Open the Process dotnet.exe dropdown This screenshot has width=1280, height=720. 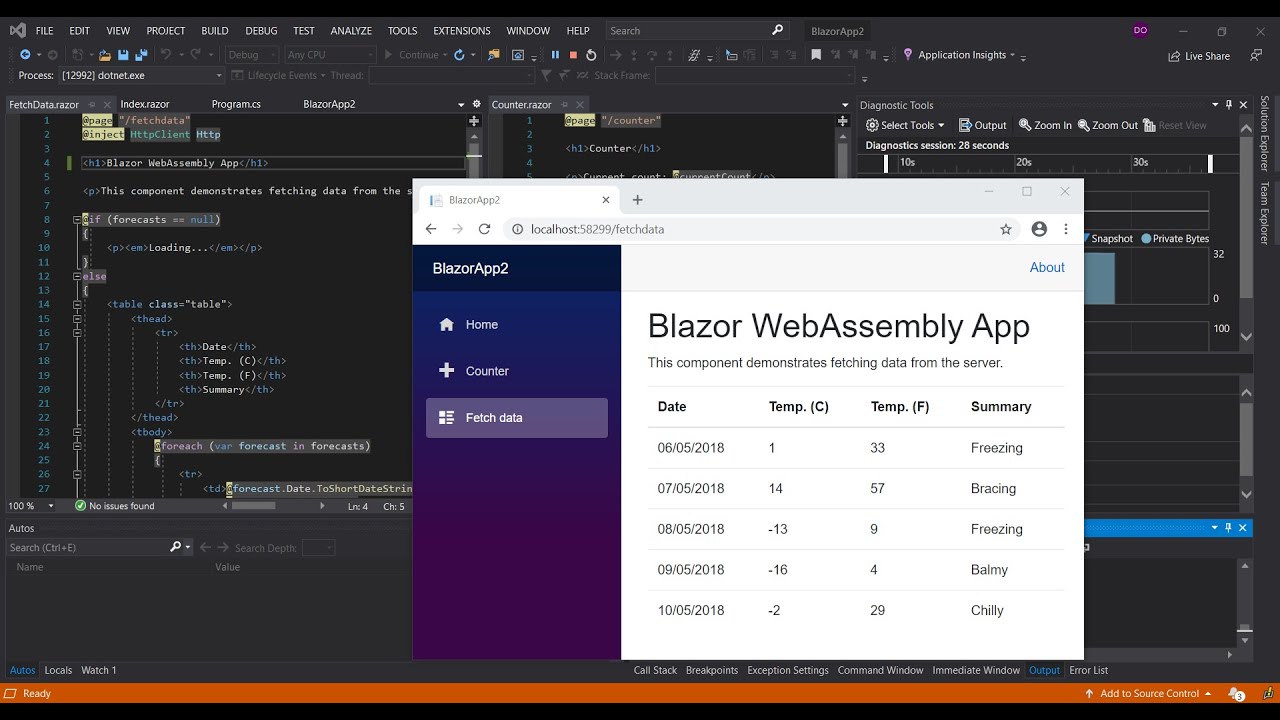point(140,75)
